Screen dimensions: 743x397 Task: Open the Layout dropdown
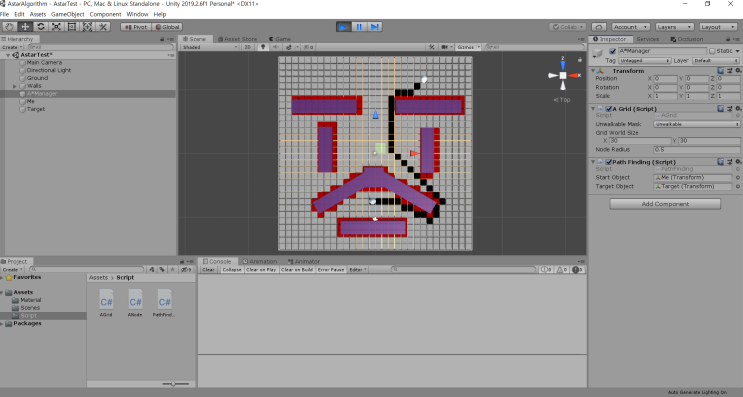point(718,27)
